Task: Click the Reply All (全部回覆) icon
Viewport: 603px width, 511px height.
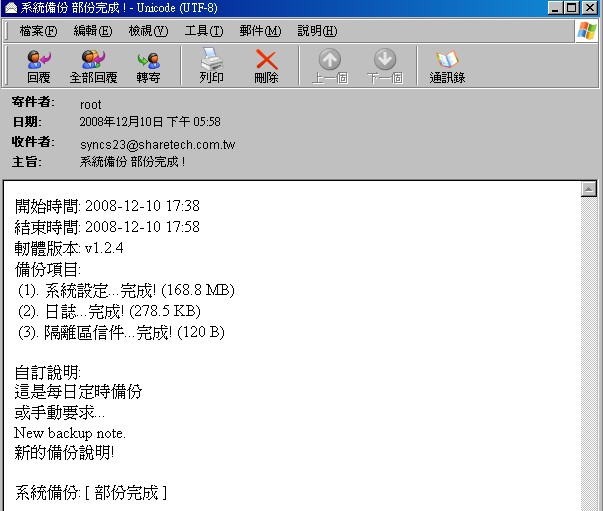Action: [93, 66]
